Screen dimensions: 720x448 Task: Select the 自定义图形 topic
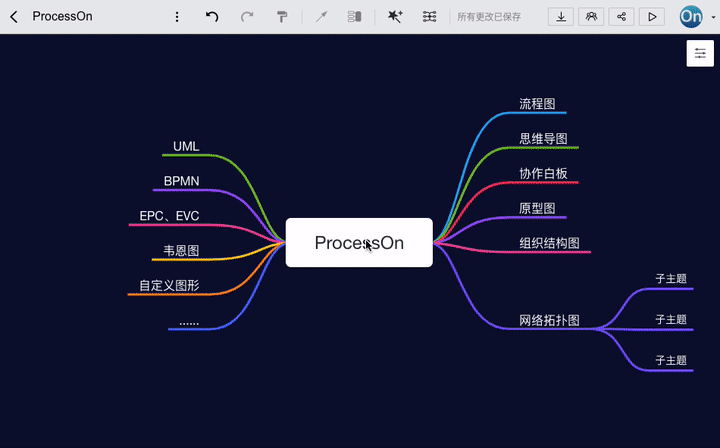[169, 286]
